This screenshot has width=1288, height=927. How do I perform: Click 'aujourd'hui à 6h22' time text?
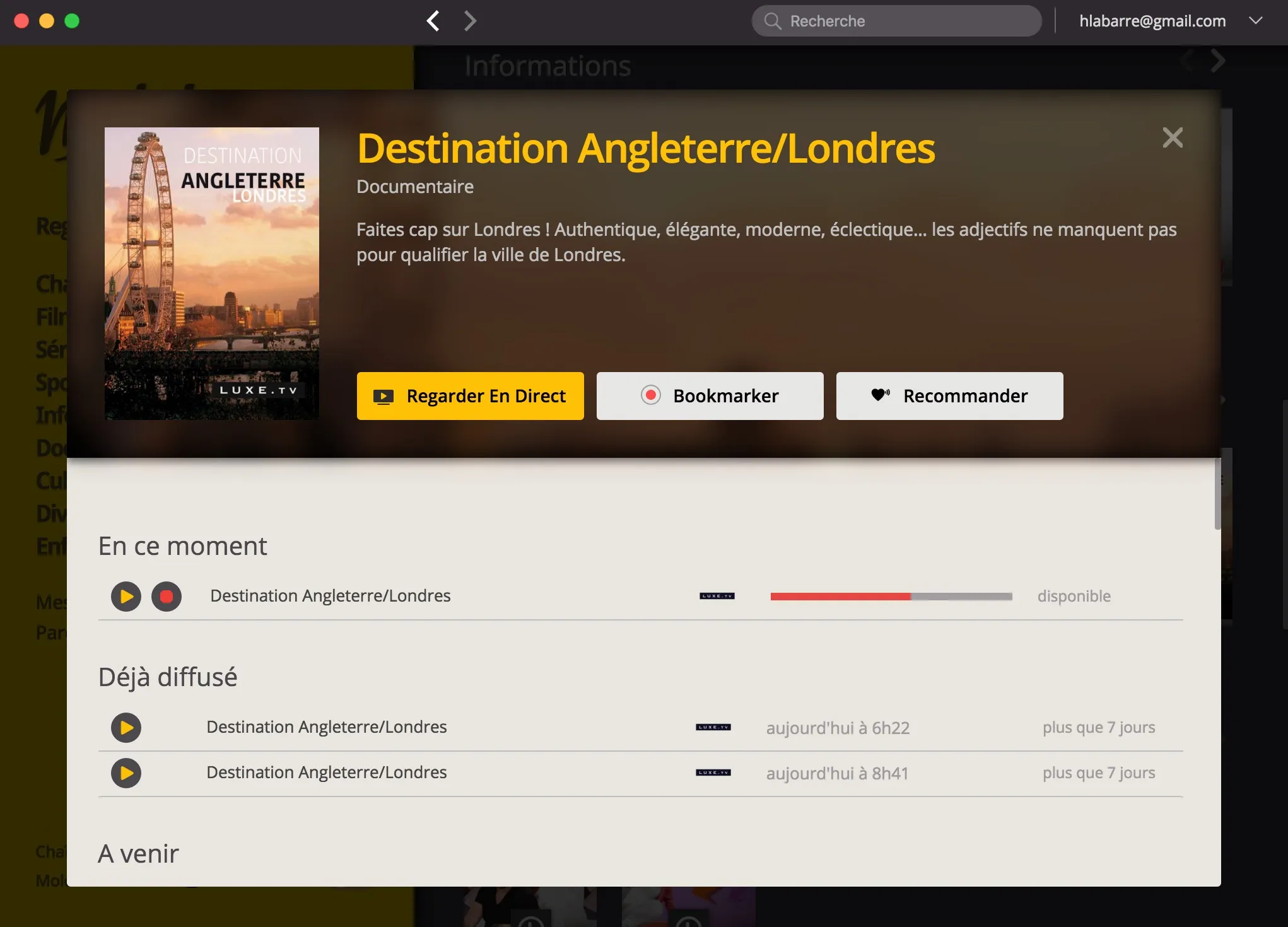[838, 728]
